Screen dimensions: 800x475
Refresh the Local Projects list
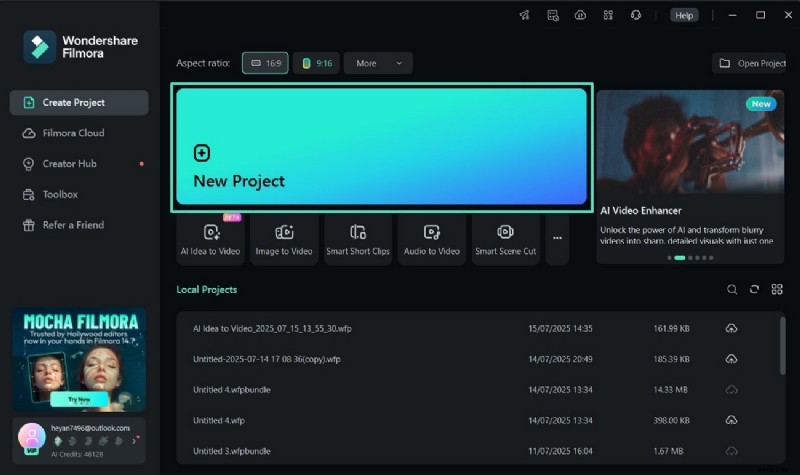point(755,290)
